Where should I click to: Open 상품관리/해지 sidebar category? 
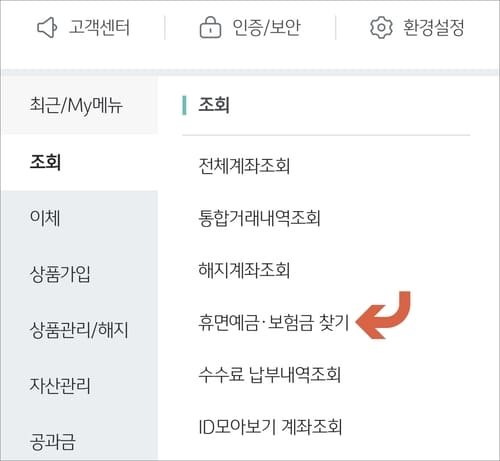[79, 330]
